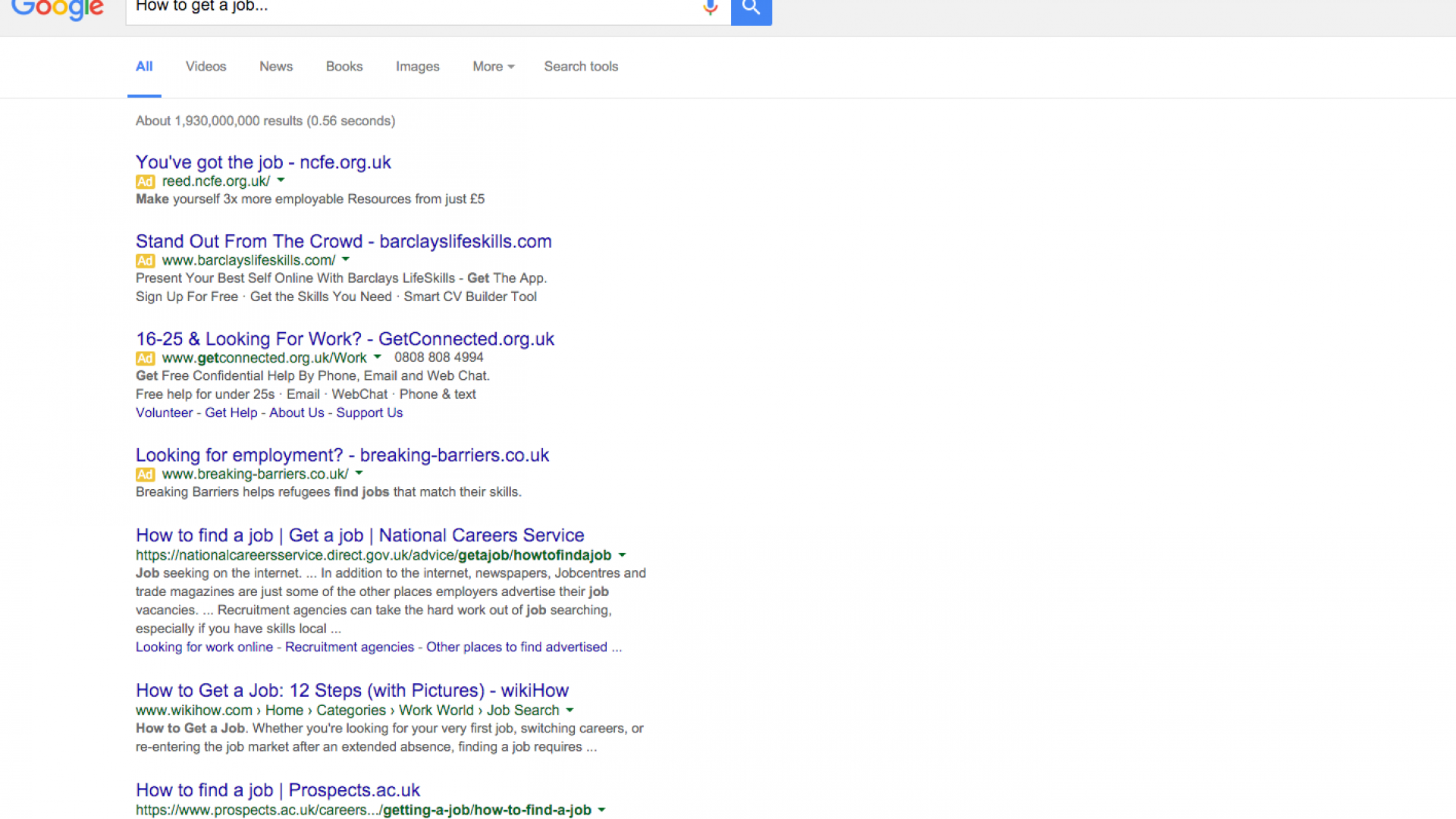The width and height of the screenshot is (1456, 819).
Task: Click Ad badge beside reed.ncfe.org.uk
Action: (x=146, y=182)
